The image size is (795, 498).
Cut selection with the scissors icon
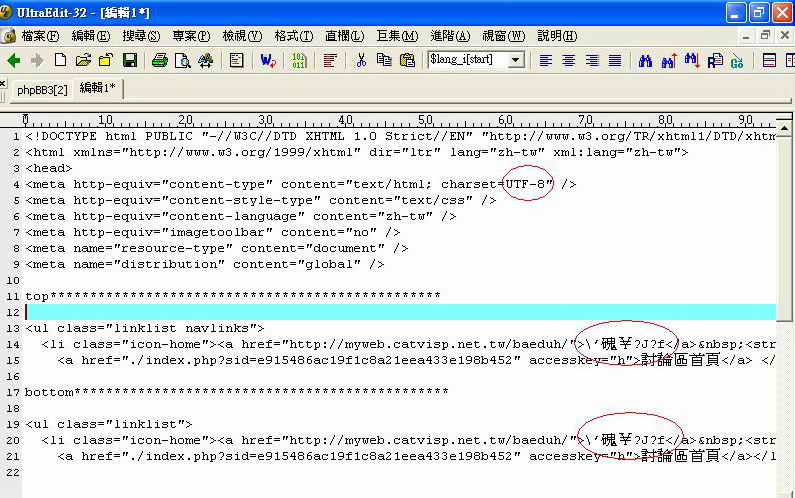(x=361, y=61)
